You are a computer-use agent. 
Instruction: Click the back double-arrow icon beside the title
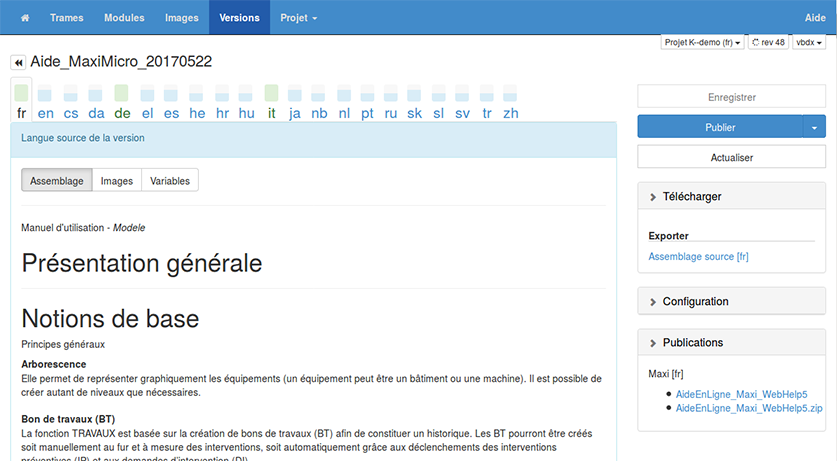[18, 63]
